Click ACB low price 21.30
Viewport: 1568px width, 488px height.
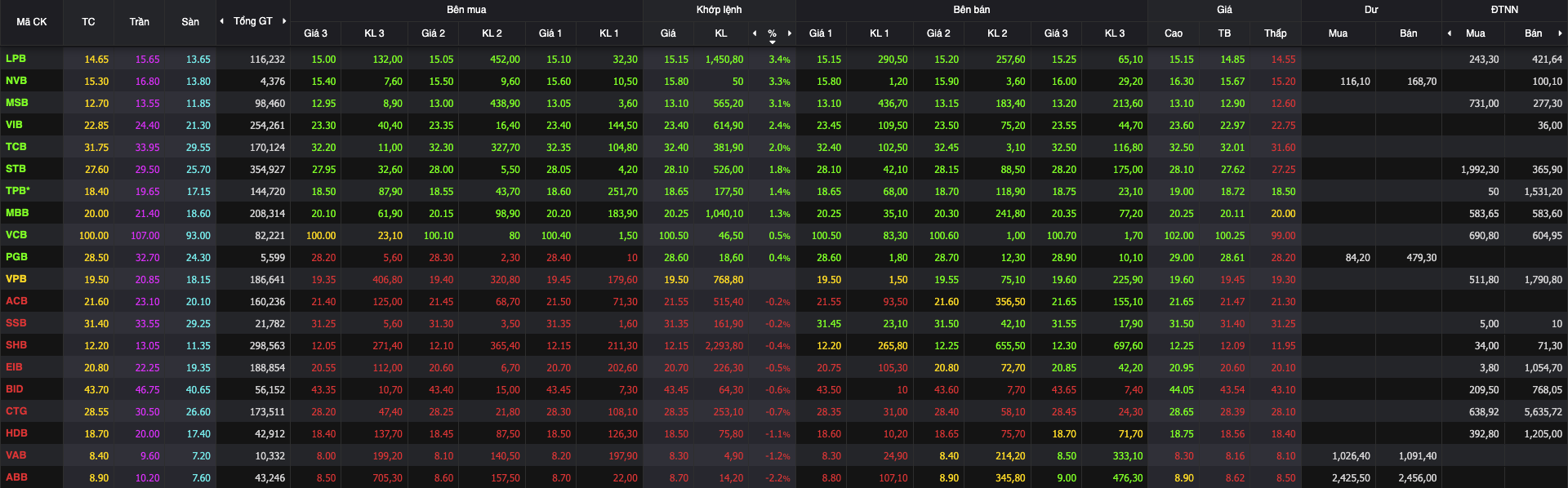[1283, 302]
